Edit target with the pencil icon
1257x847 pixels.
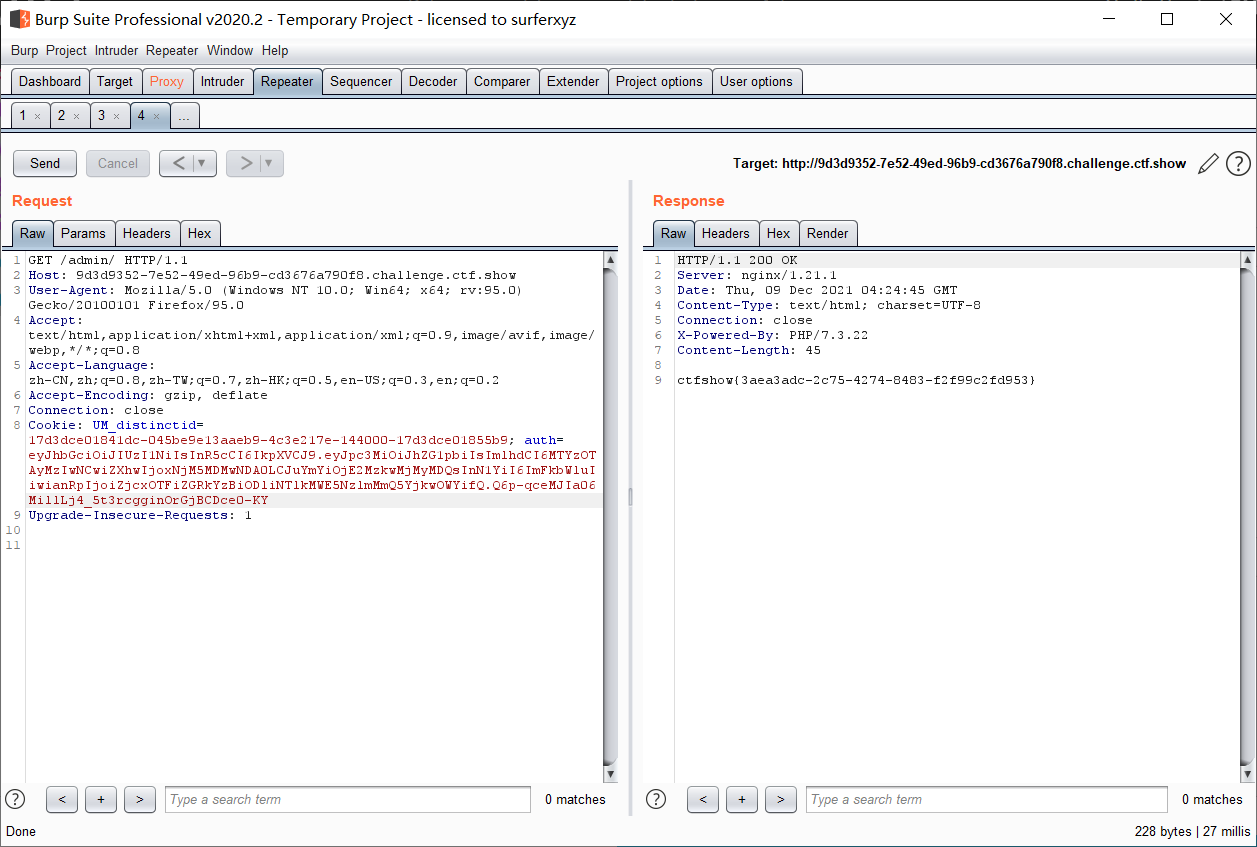pyautogui.click(x=1208, y=163)
